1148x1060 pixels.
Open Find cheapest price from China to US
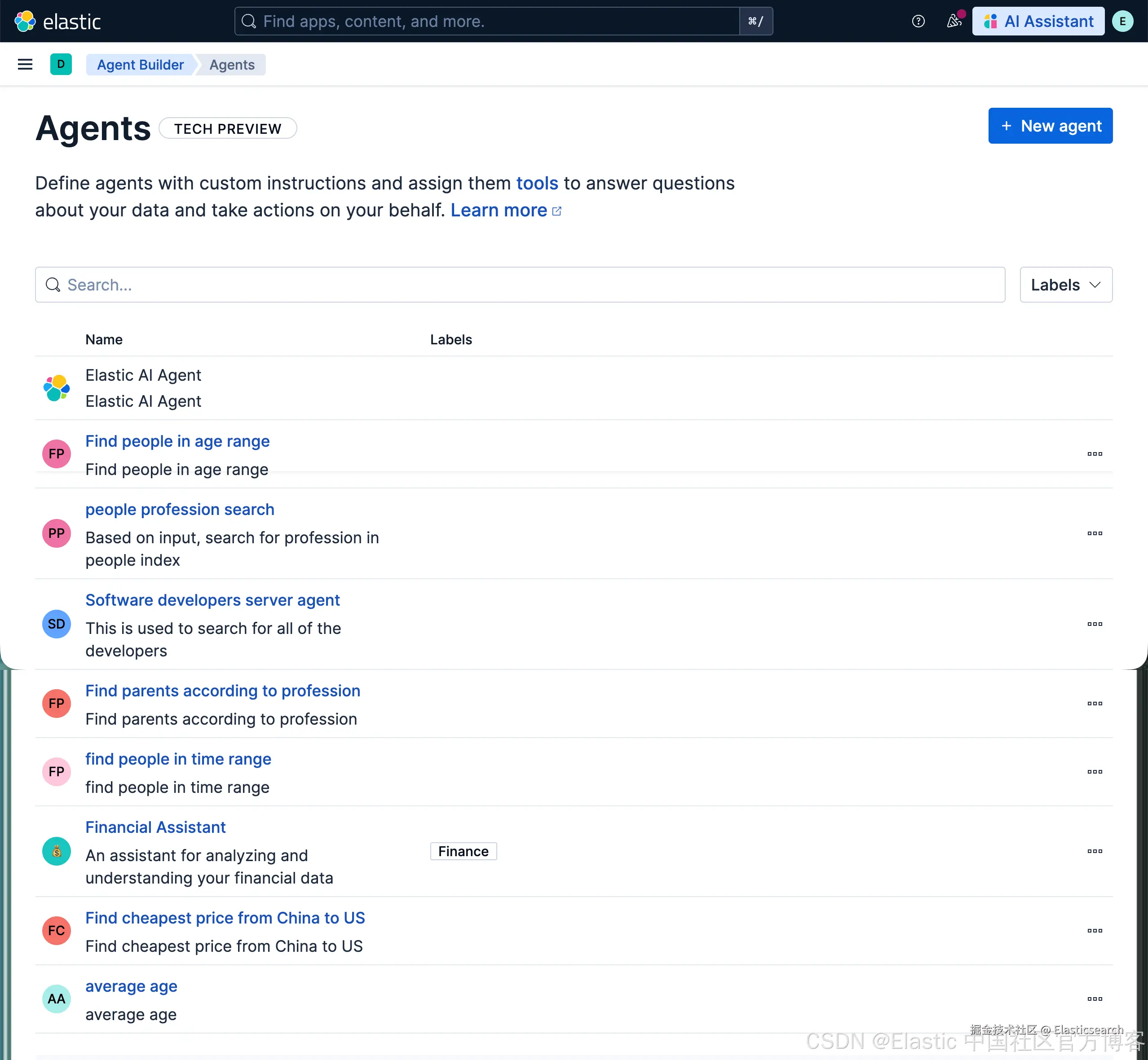225,918
